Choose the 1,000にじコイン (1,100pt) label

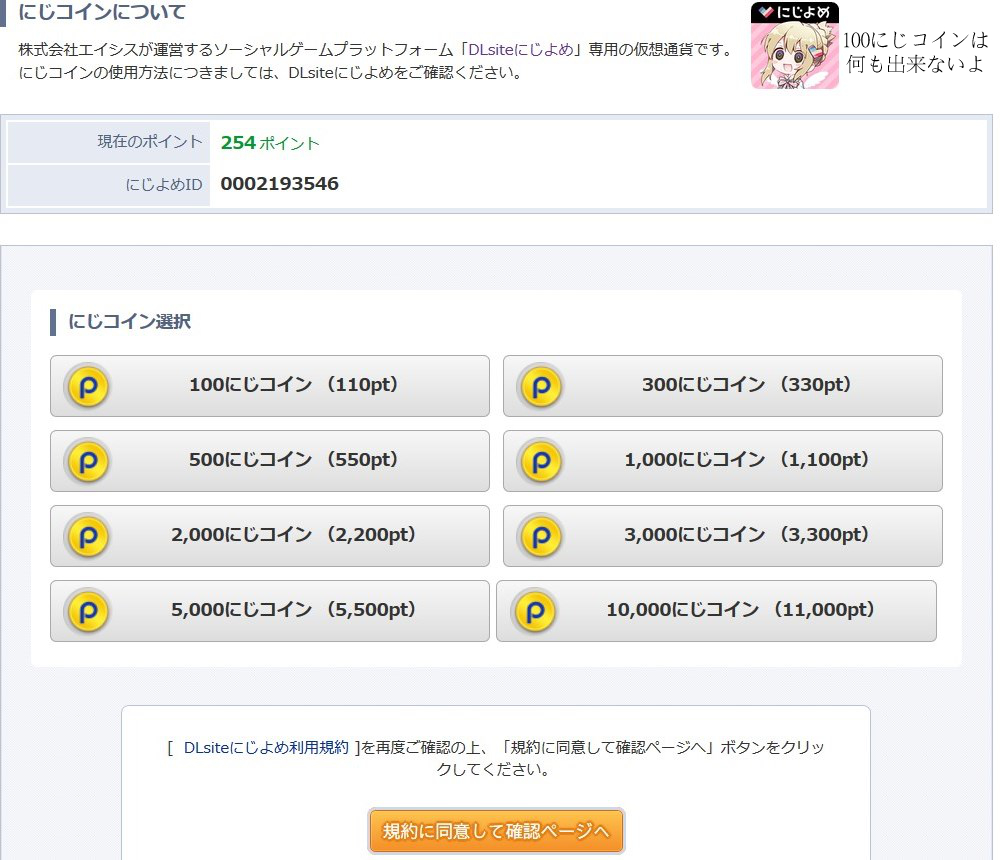(747, 460)
